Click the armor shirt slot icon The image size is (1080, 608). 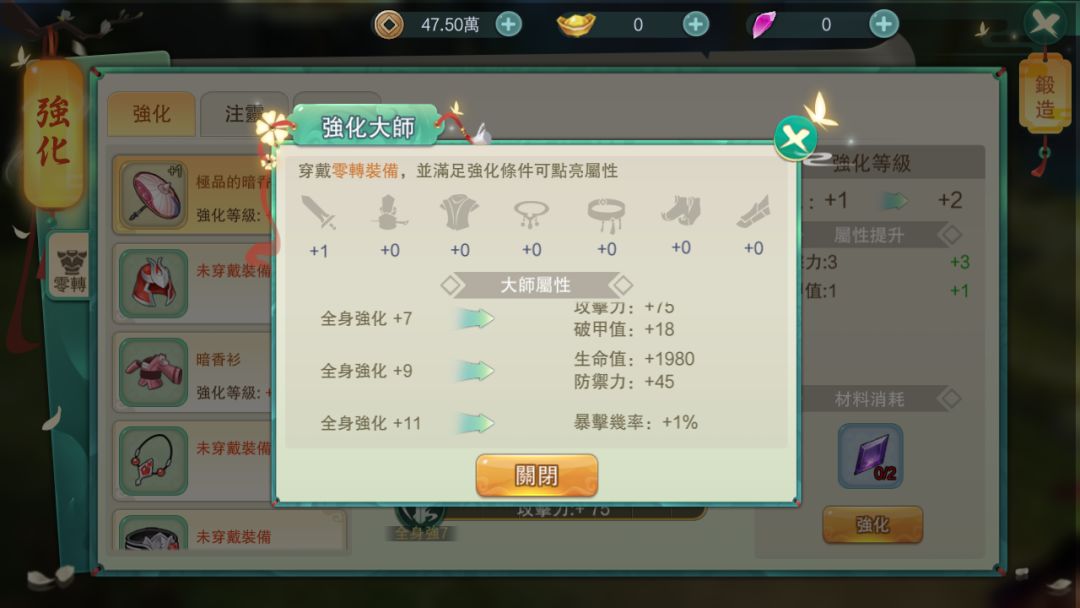459,212
